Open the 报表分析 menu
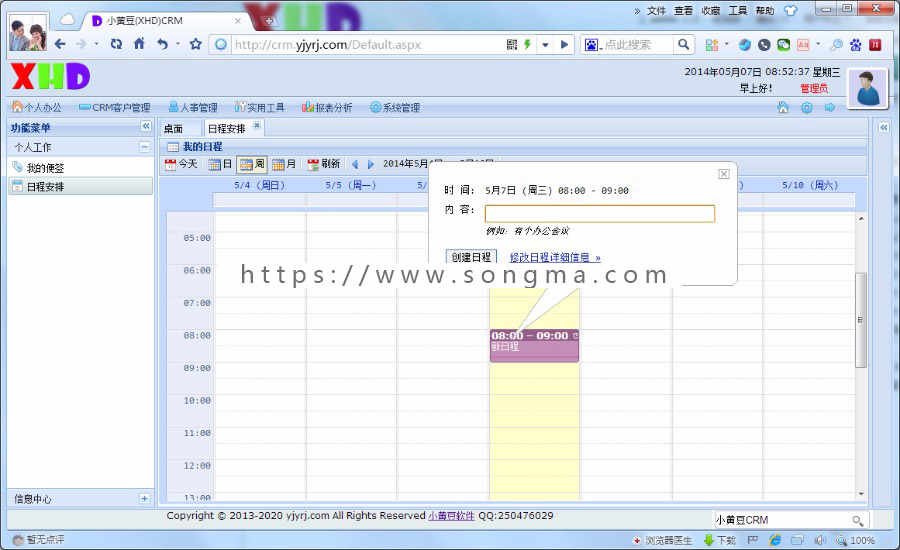900x550 pixels. [327, 107]
